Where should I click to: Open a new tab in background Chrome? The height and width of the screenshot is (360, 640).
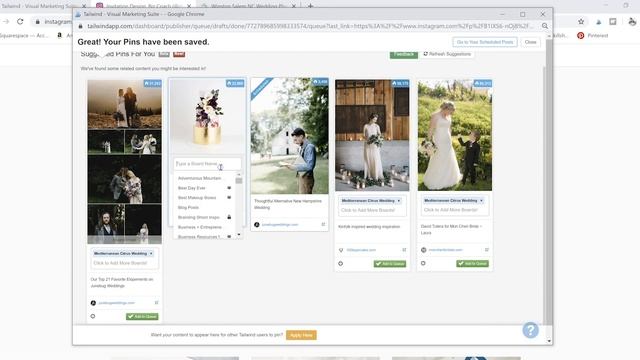click(310, 6)
